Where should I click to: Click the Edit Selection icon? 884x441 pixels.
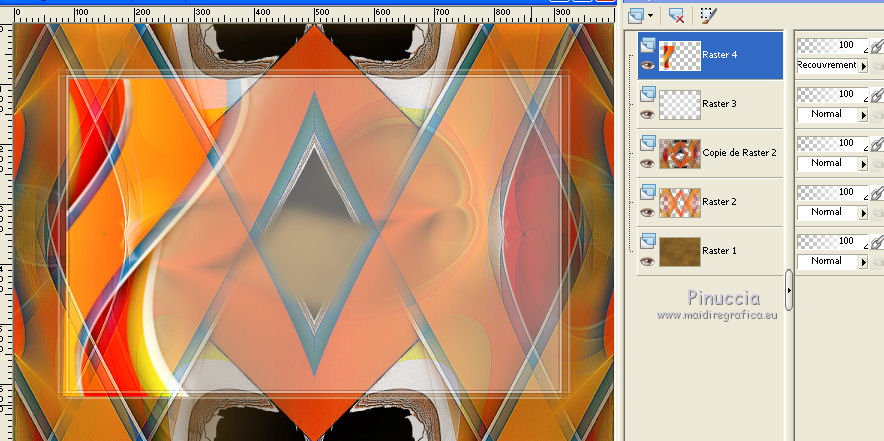point(708,15)
